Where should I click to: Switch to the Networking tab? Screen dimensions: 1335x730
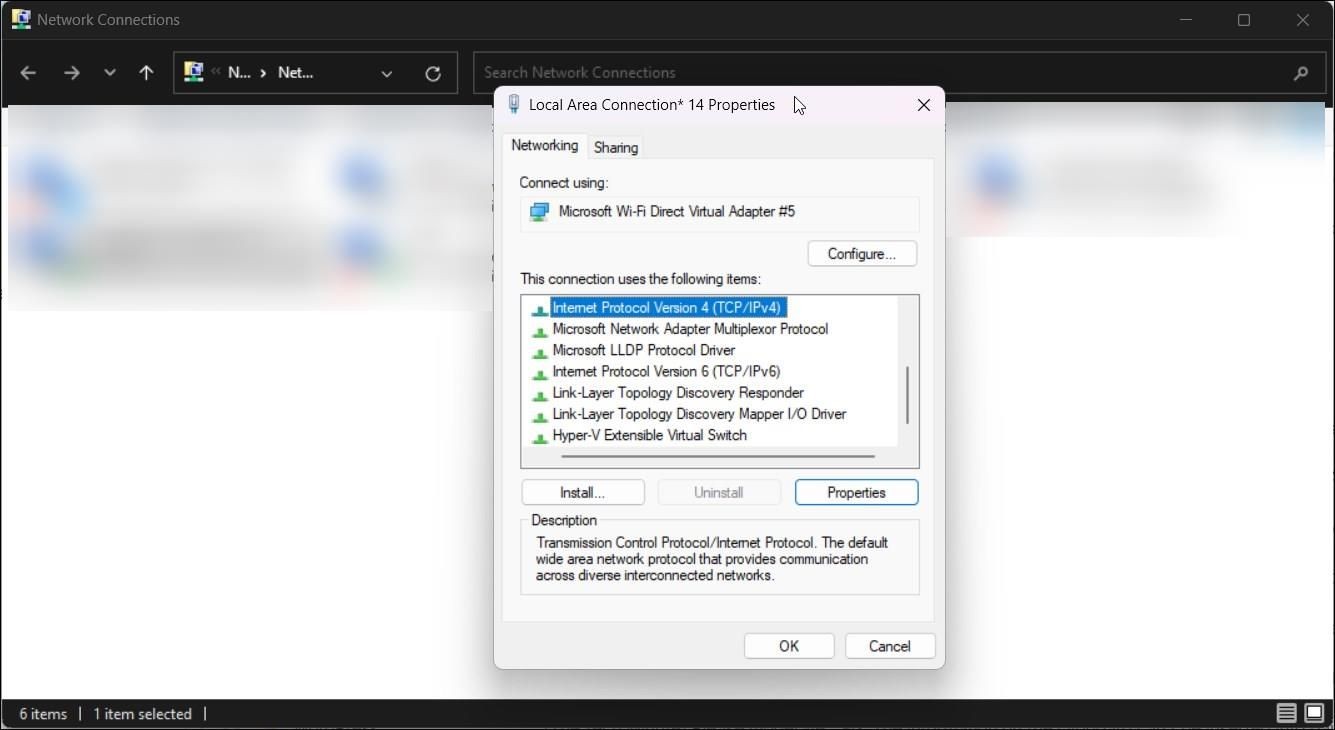[545, 146]
